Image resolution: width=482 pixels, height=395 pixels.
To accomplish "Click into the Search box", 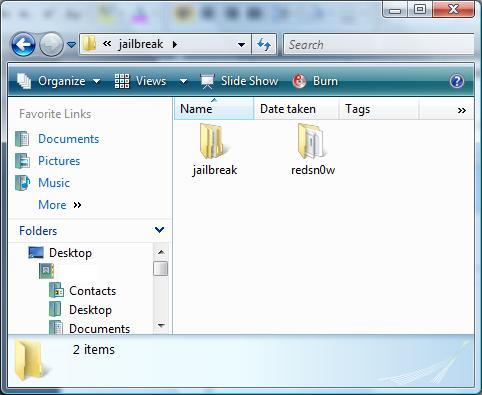I will point(378,44).
